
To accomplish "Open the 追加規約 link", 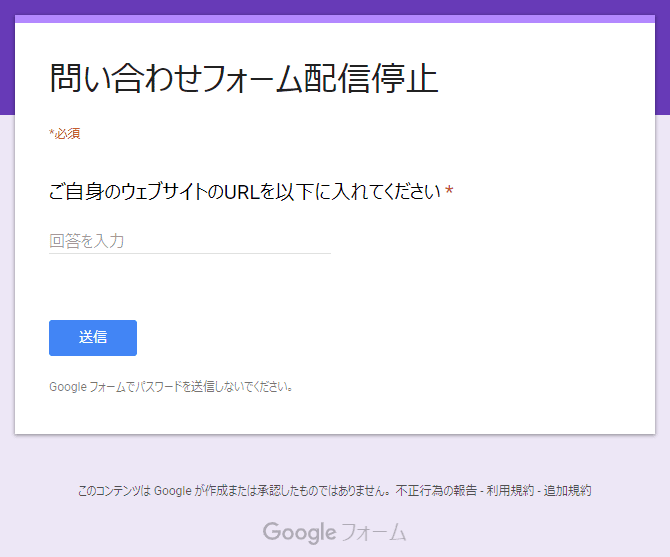I will pyautogui.click(x=567, y=490).
